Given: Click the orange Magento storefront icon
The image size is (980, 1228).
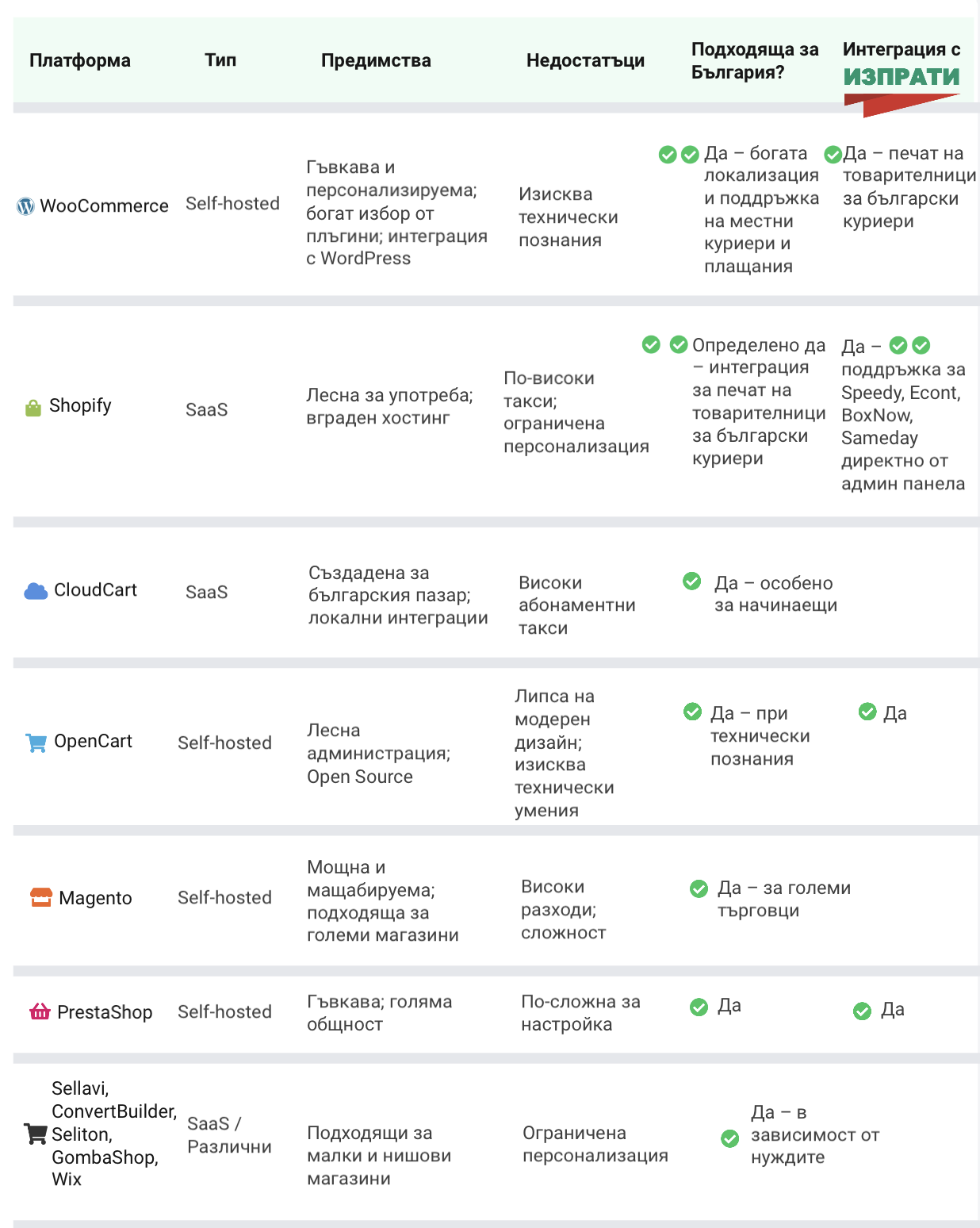Looking at the screenshot, I should point(41,897).
